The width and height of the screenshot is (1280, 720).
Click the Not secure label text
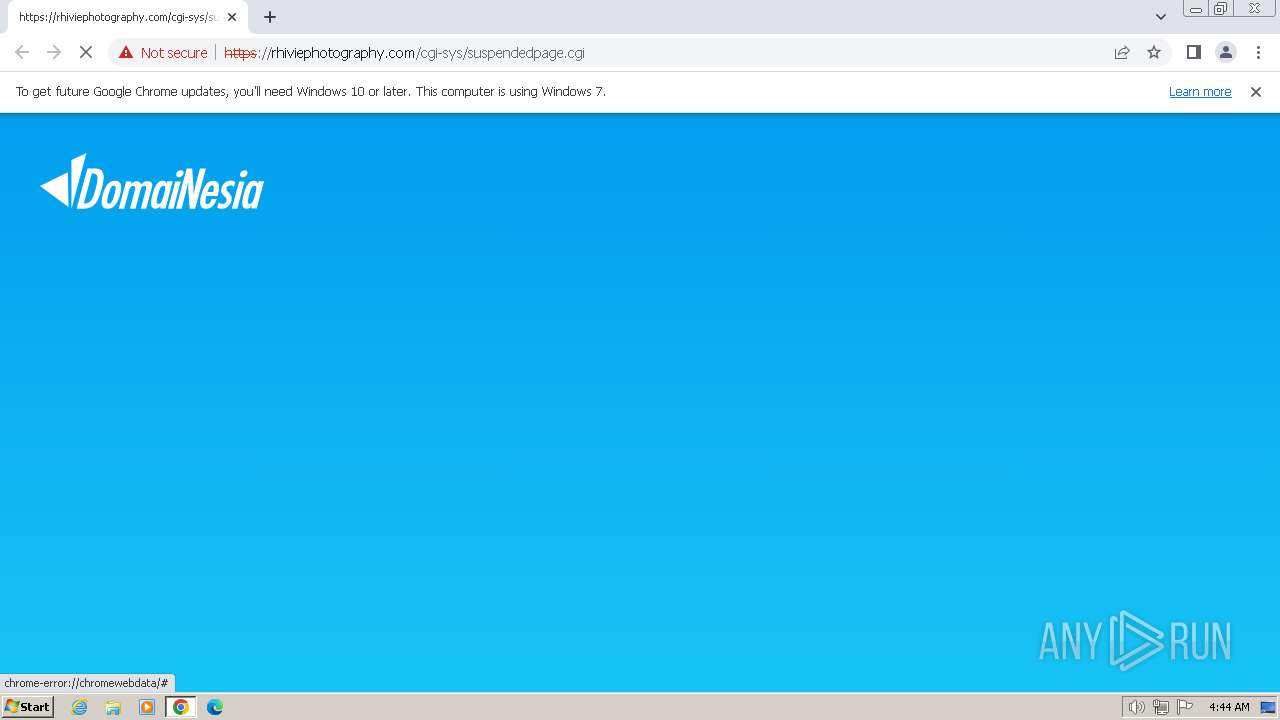(x=174, y=52)
